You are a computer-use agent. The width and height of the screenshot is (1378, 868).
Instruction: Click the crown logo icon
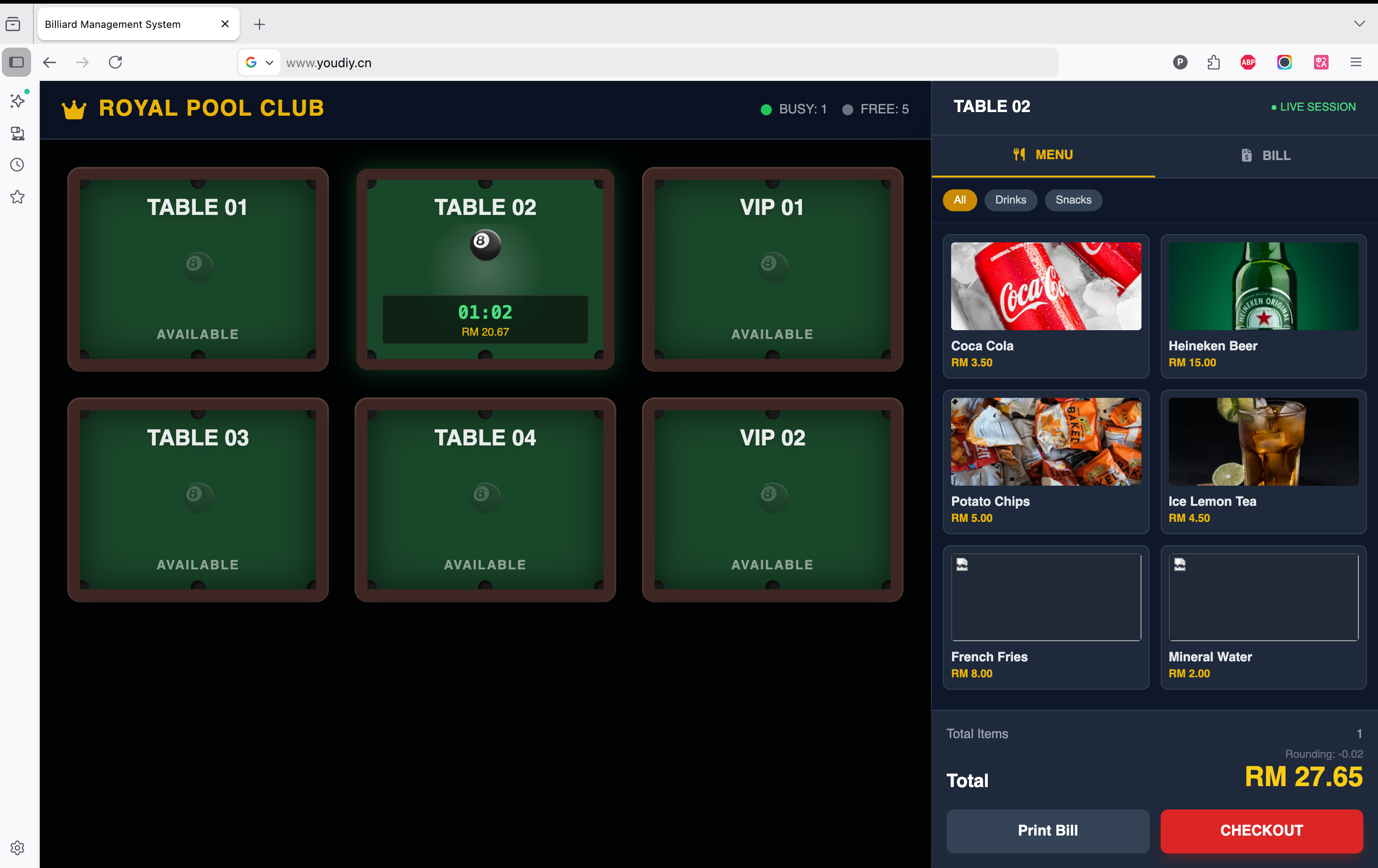74,109
